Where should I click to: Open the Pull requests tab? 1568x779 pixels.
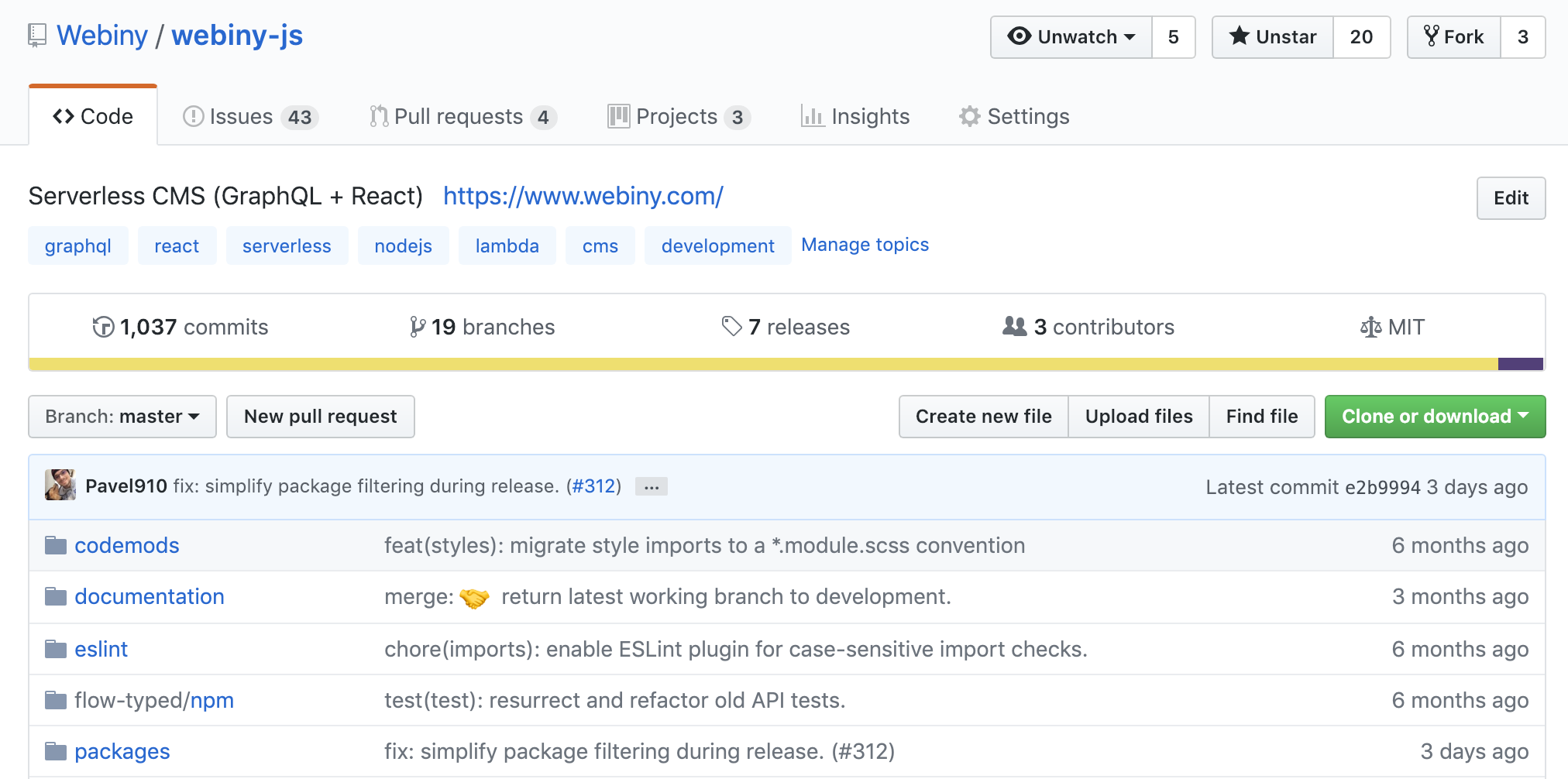pyautogui.click(x=462, y=116)
